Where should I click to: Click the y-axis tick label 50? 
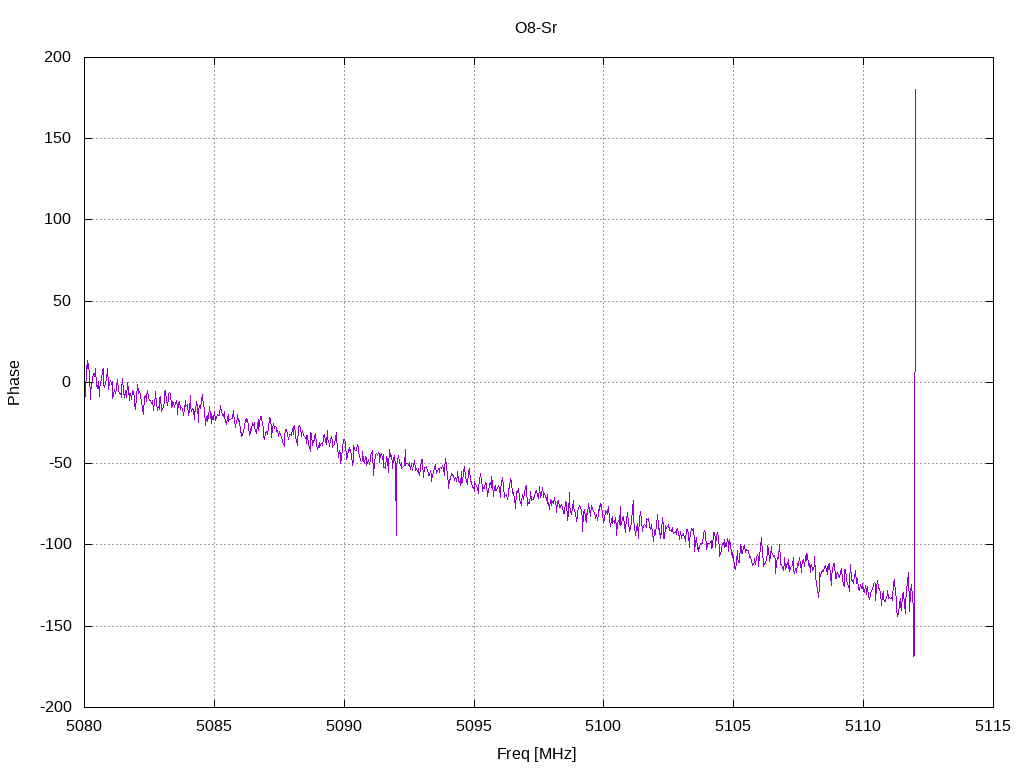tap(62, 300)
